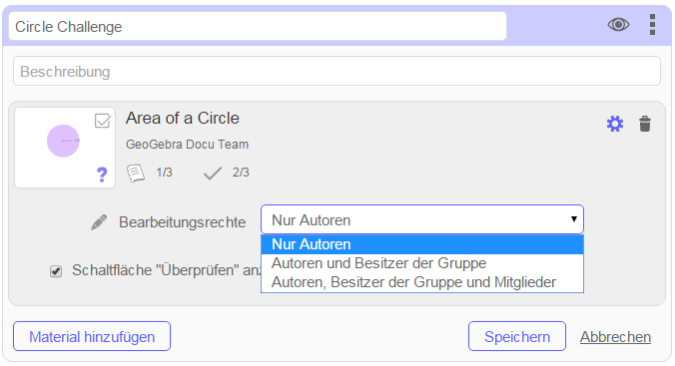Click the Circle Challenge title field
Image resolution: width=675 pixels, height=366 pixels.
pos(257,26)
